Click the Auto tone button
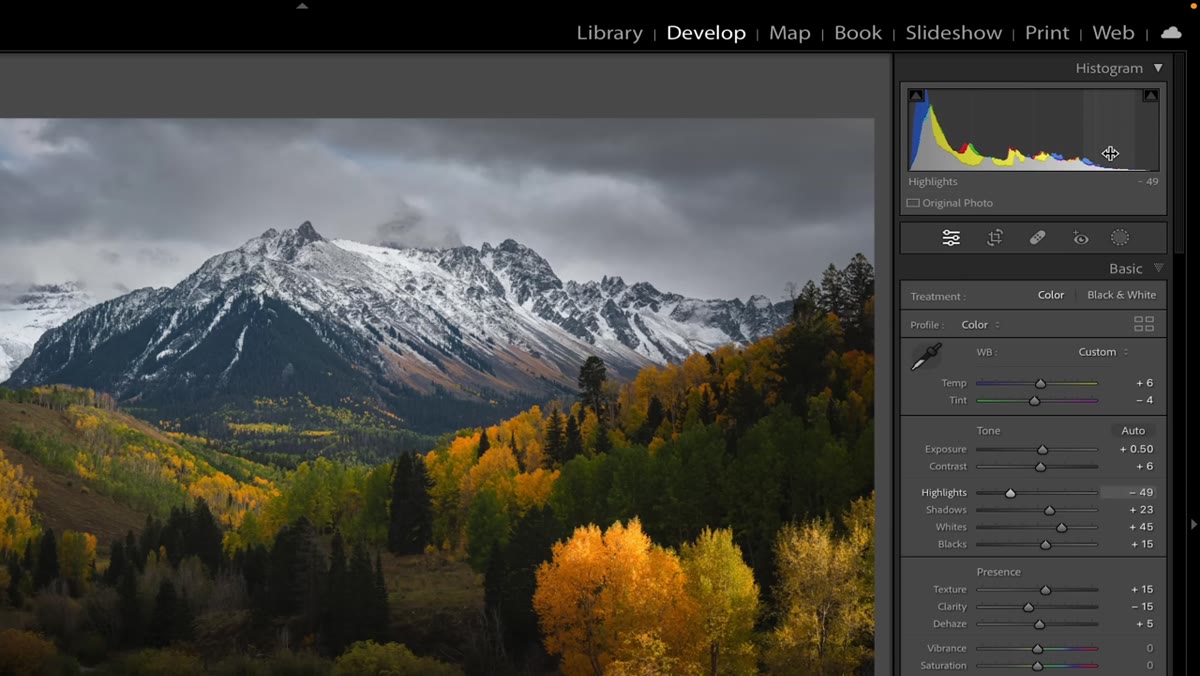This screenshot has height=676, width=1200. (x=1133, y=430)
